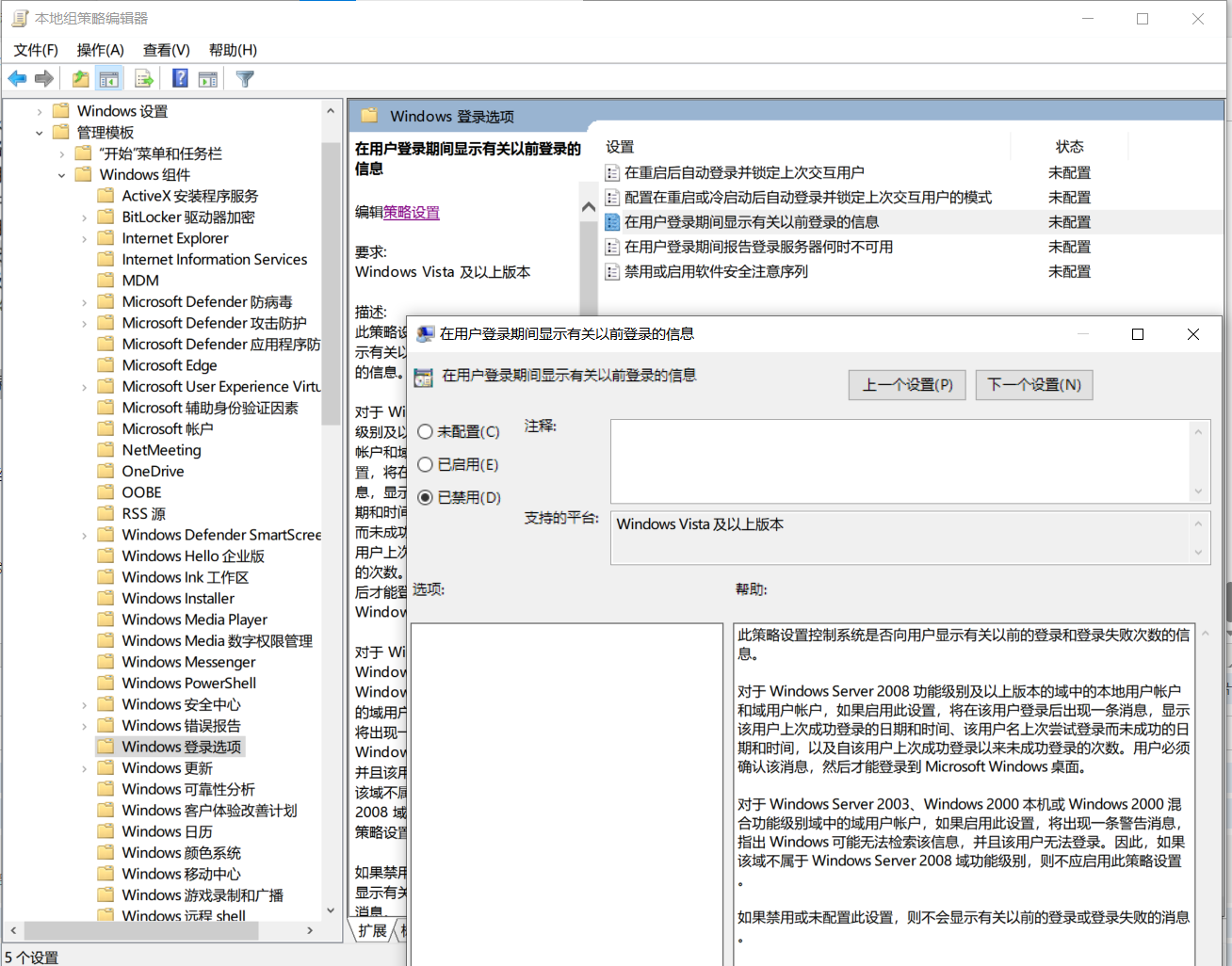Select Internet Information Services in the tree
This screenshot has height=966, width=1232.
pos(215,259)
